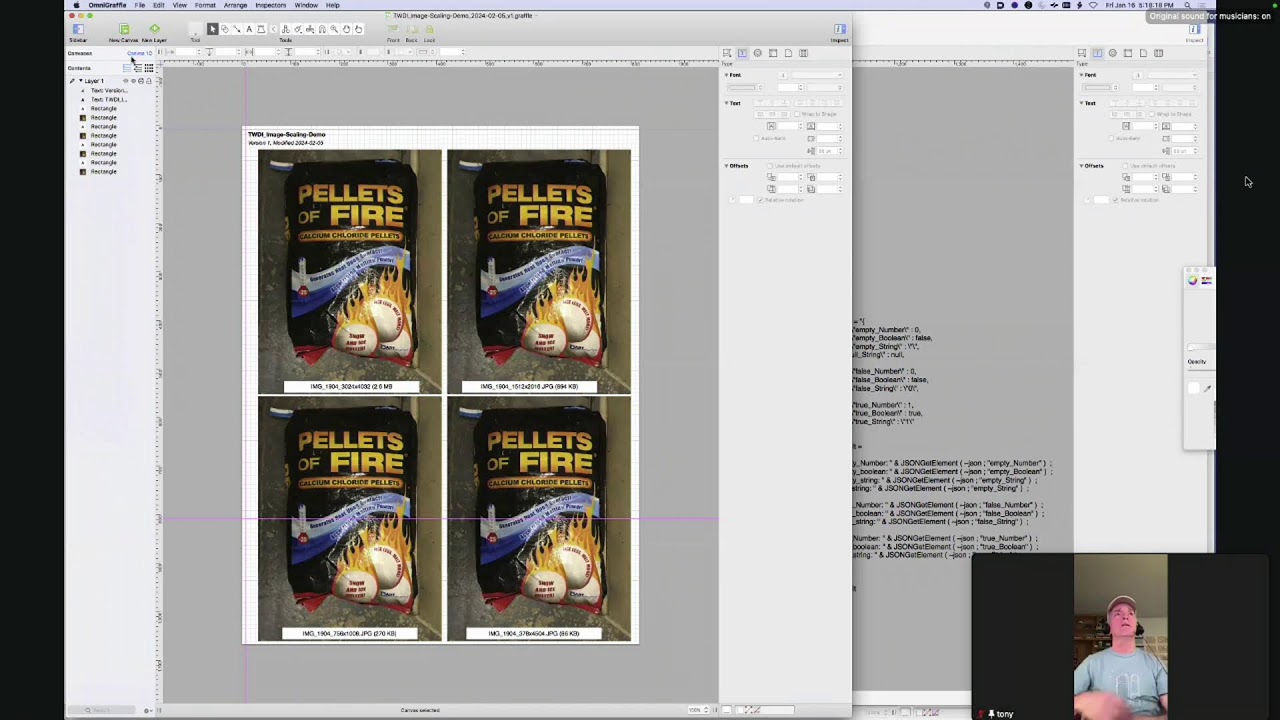Select the Line tool
Image resolution: width=1280 pixels, height=720 pixels.
coord(237,29)
